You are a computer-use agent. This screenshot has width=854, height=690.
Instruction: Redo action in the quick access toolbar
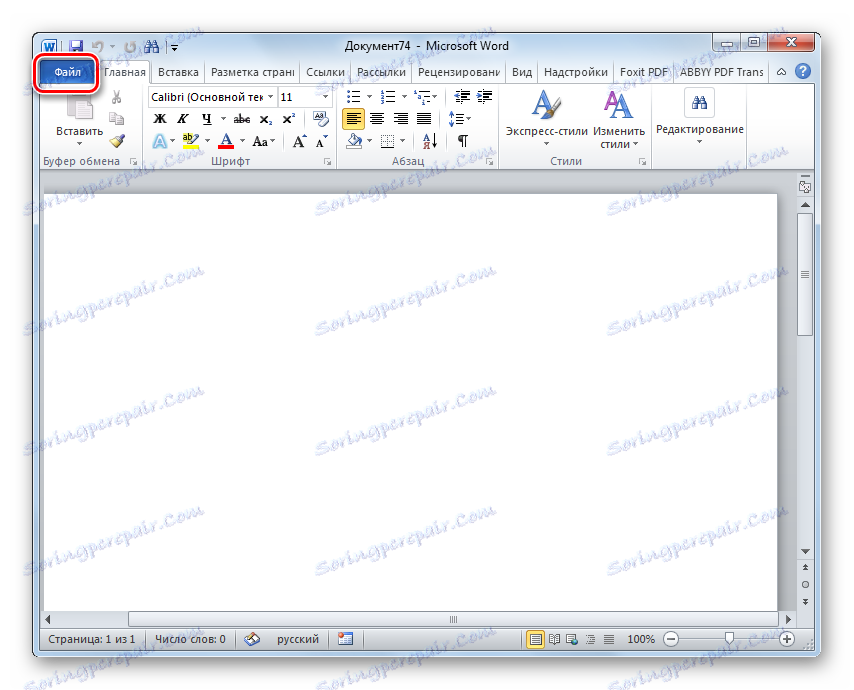tap(130, 47)
